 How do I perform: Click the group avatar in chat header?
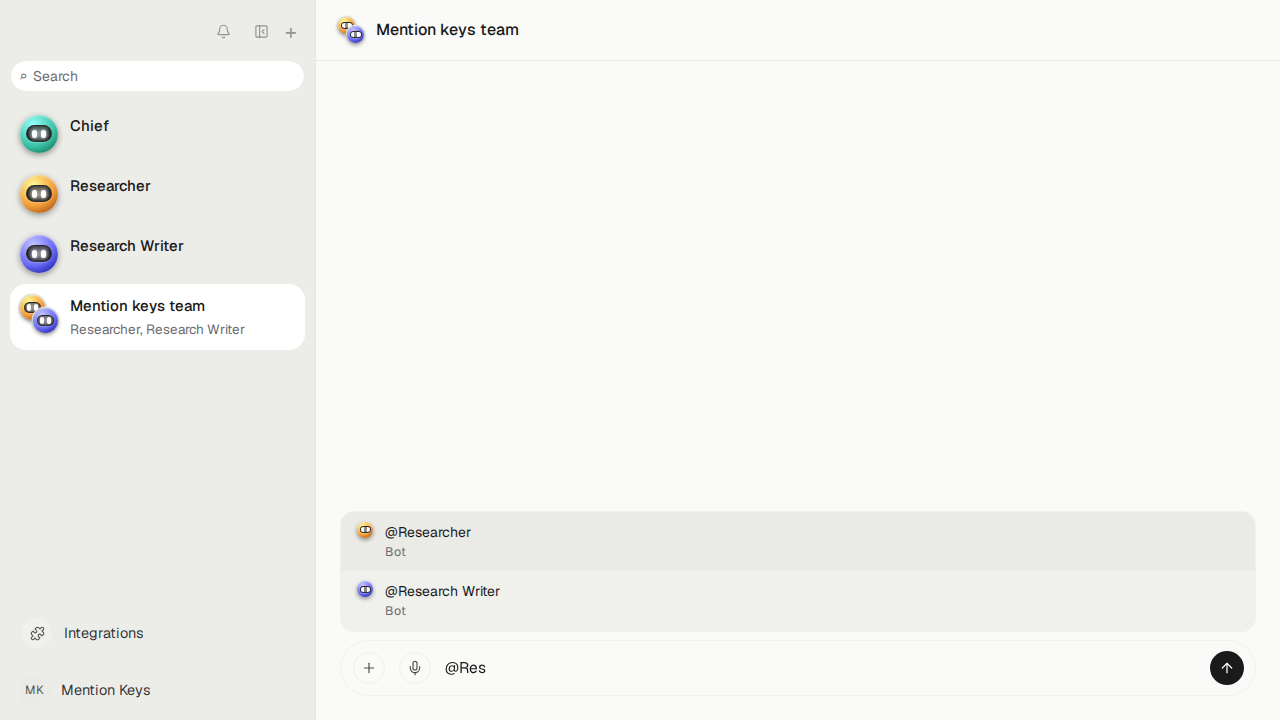click(351, 30)
